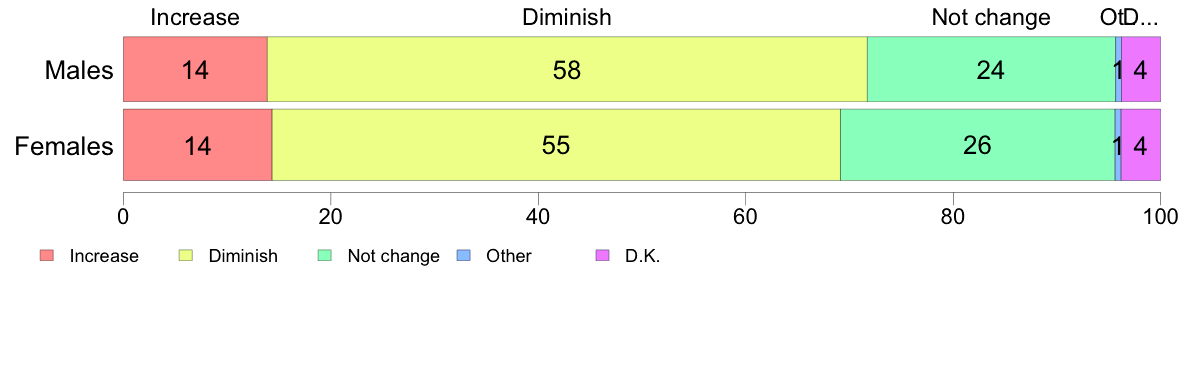Screen dimensions: 1188x368
Task: Click the blue Other legend swatch
Action: point(464,256)
